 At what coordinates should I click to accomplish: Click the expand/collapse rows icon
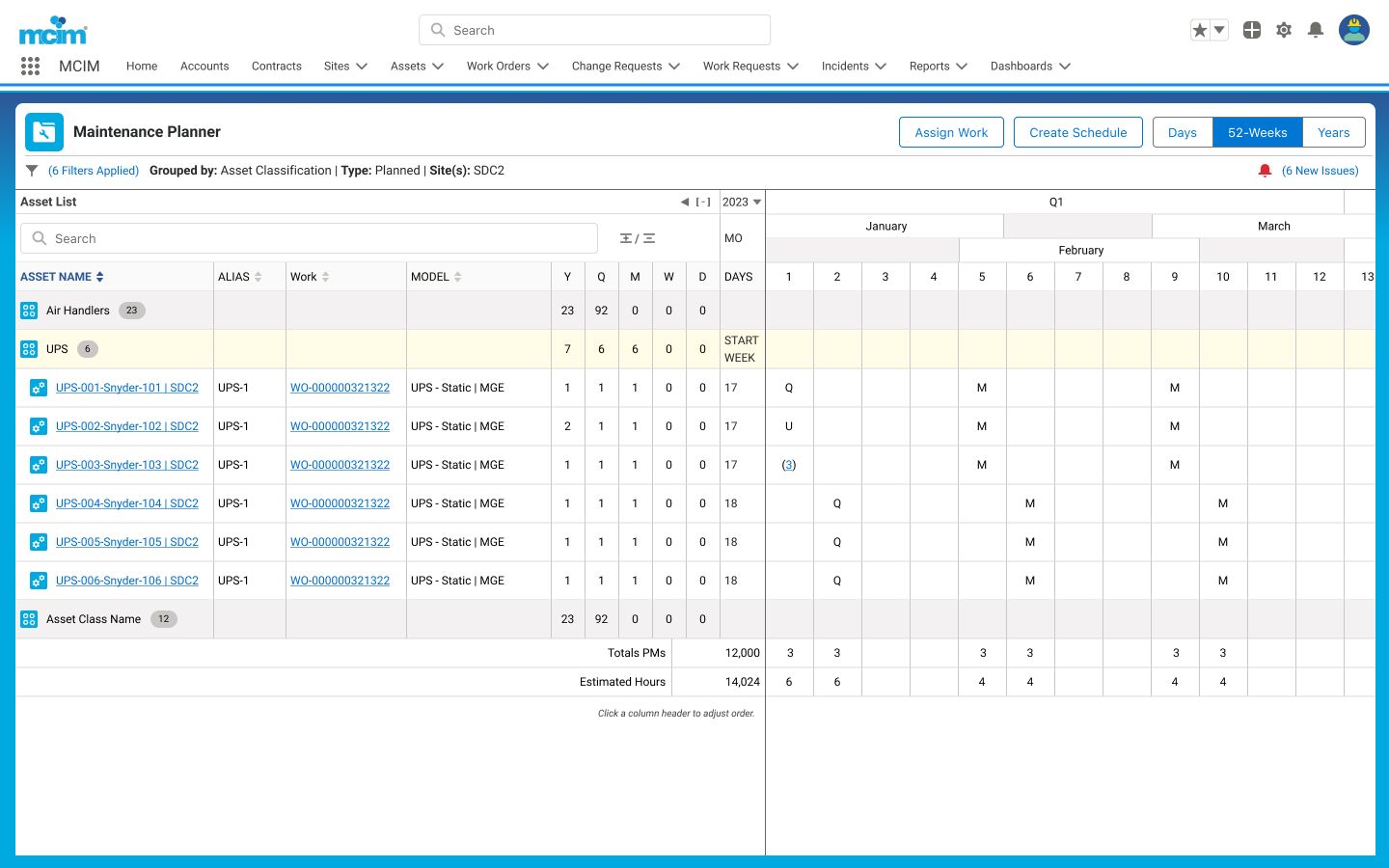point(638,238)
